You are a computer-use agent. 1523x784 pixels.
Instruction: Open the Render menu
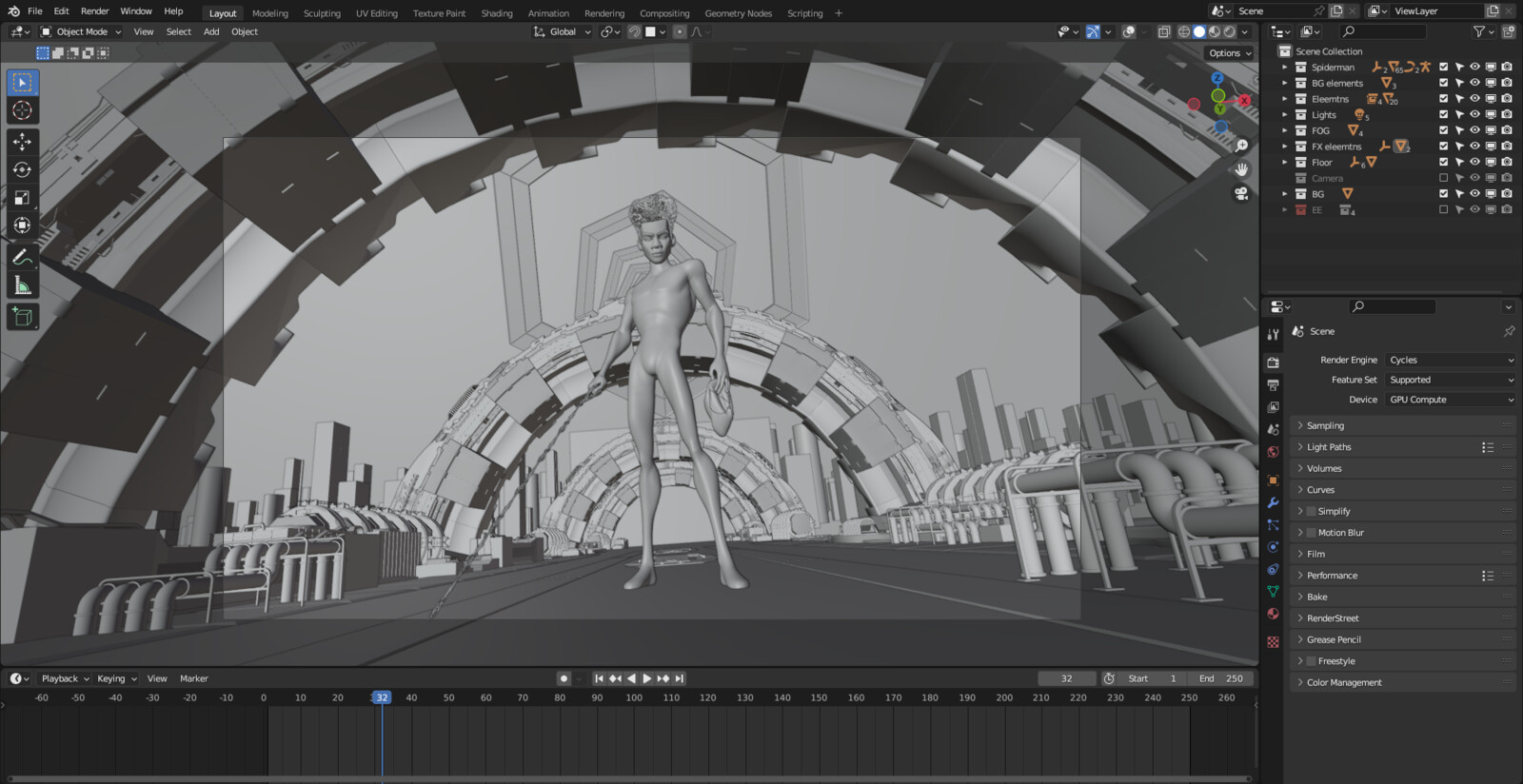pos(95,11)
